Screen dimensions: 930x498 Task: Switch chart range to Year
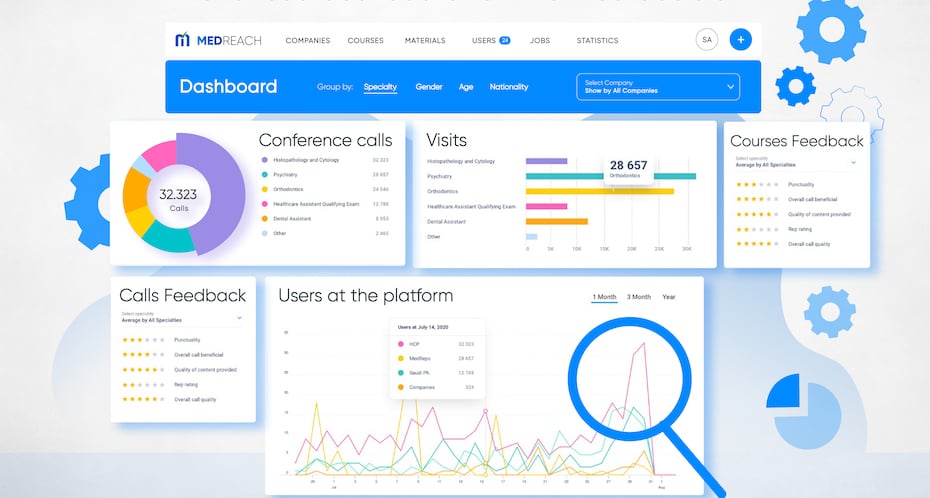point(669,297)
